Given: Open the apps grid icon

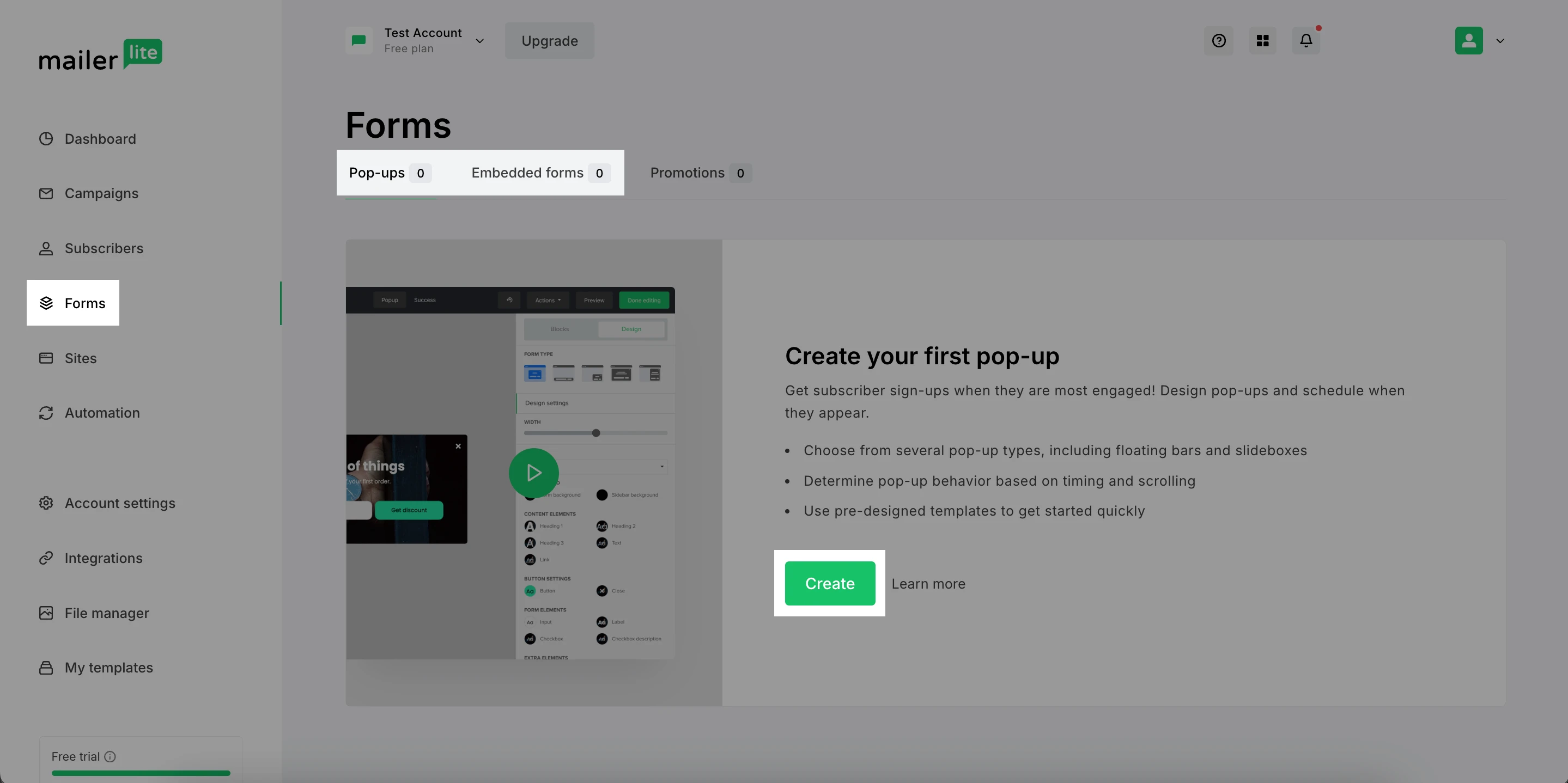Looking at the screenshot, I should pyautogui.click(x=1262, y=41).
